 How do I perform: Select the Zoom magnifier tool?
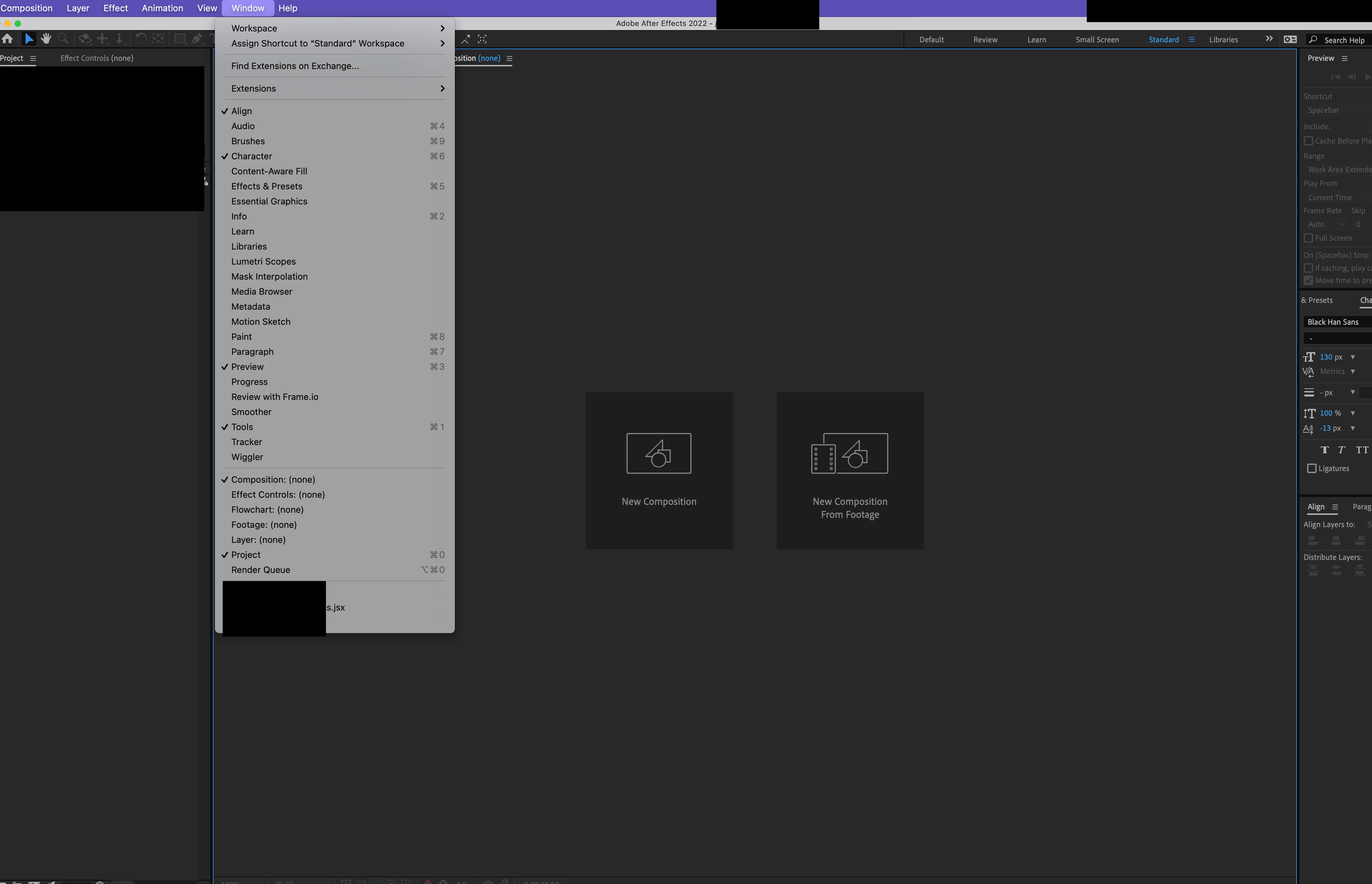(x=63, y=39)
